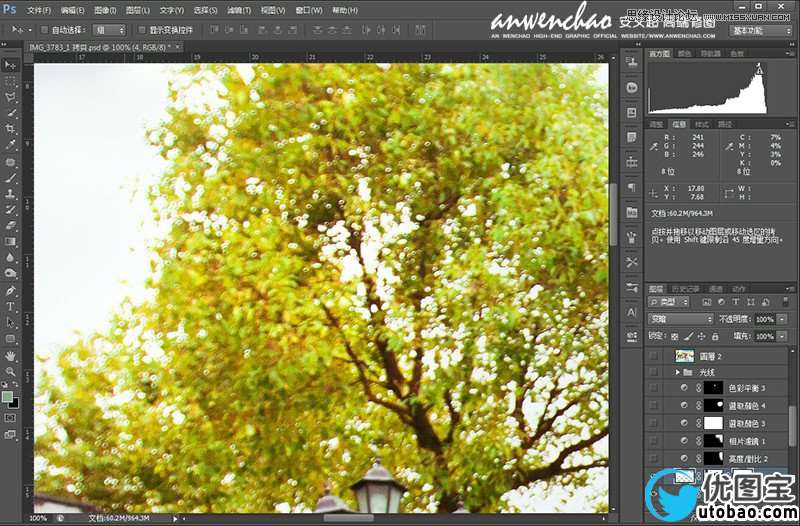
Task: Select the Zoom tool
Action: pos(10,371)
